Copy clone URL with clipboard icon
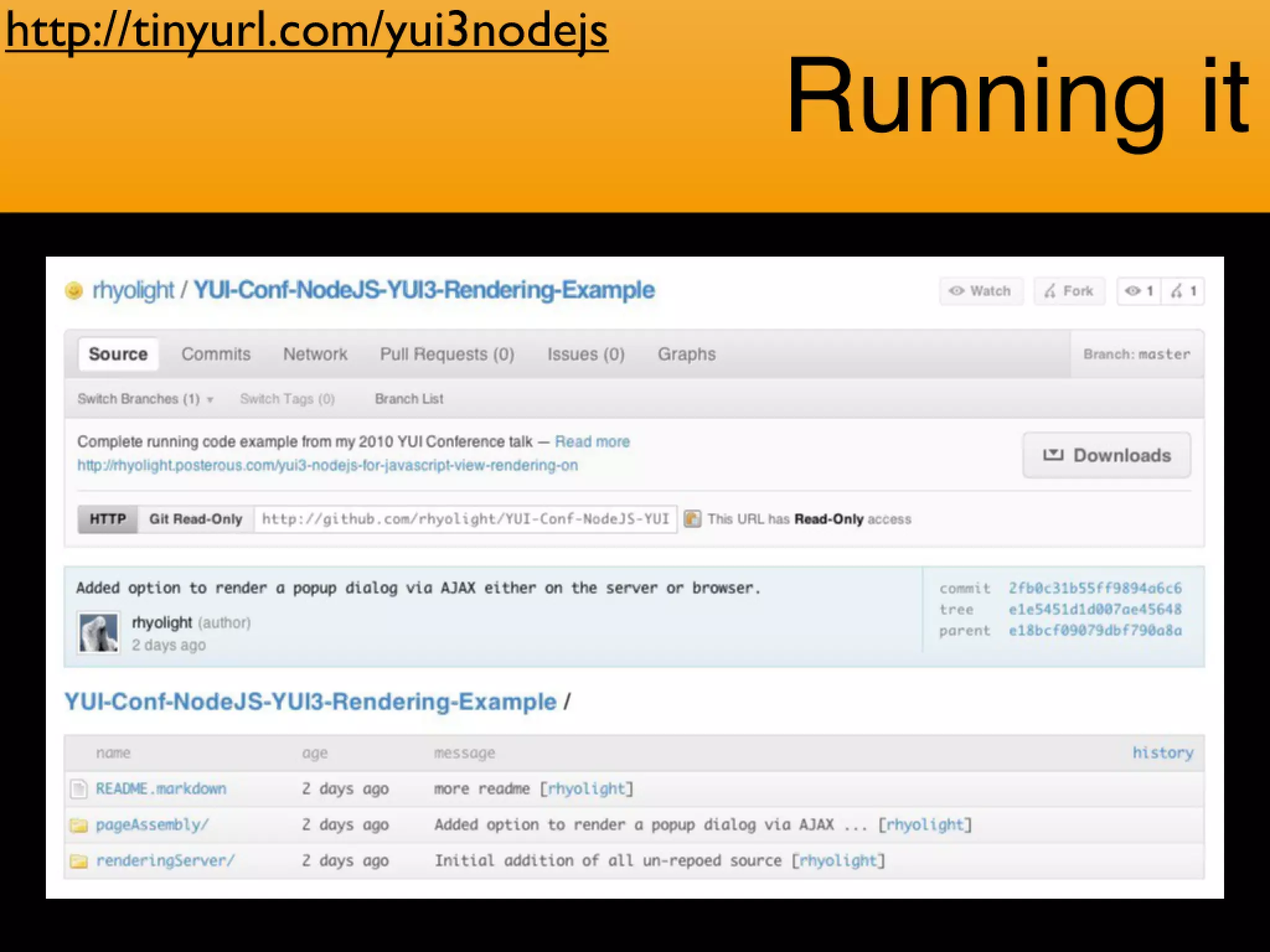The width and height of the screenshot is (1270, 952). (692, 519)
